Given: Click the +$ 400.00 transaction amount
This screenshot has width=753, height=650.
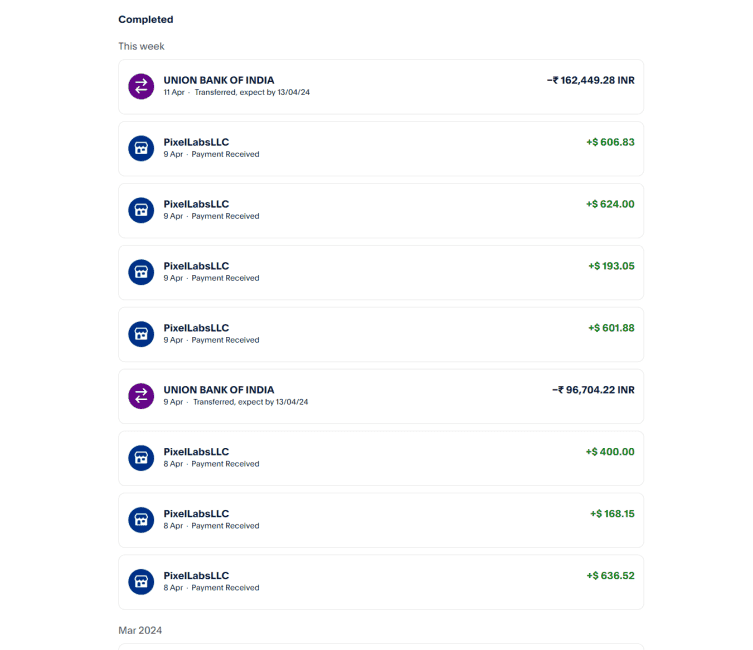Looking at the screenshot, I should click(x=610, y=452).
